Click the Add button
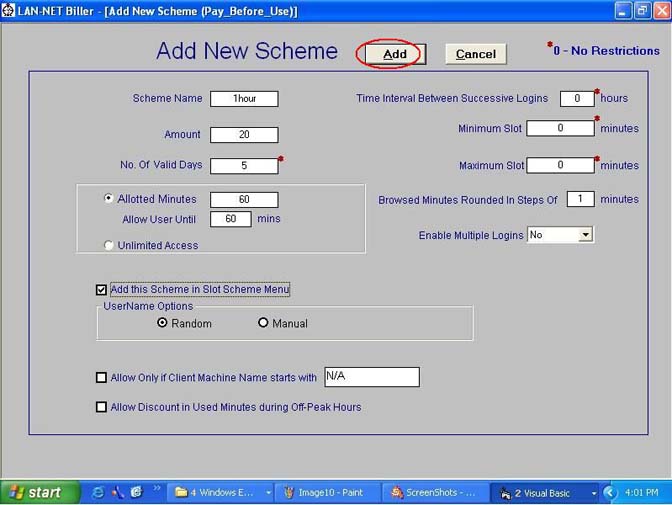Viewport: 672px width, 505px height. [x=394, y=54]
